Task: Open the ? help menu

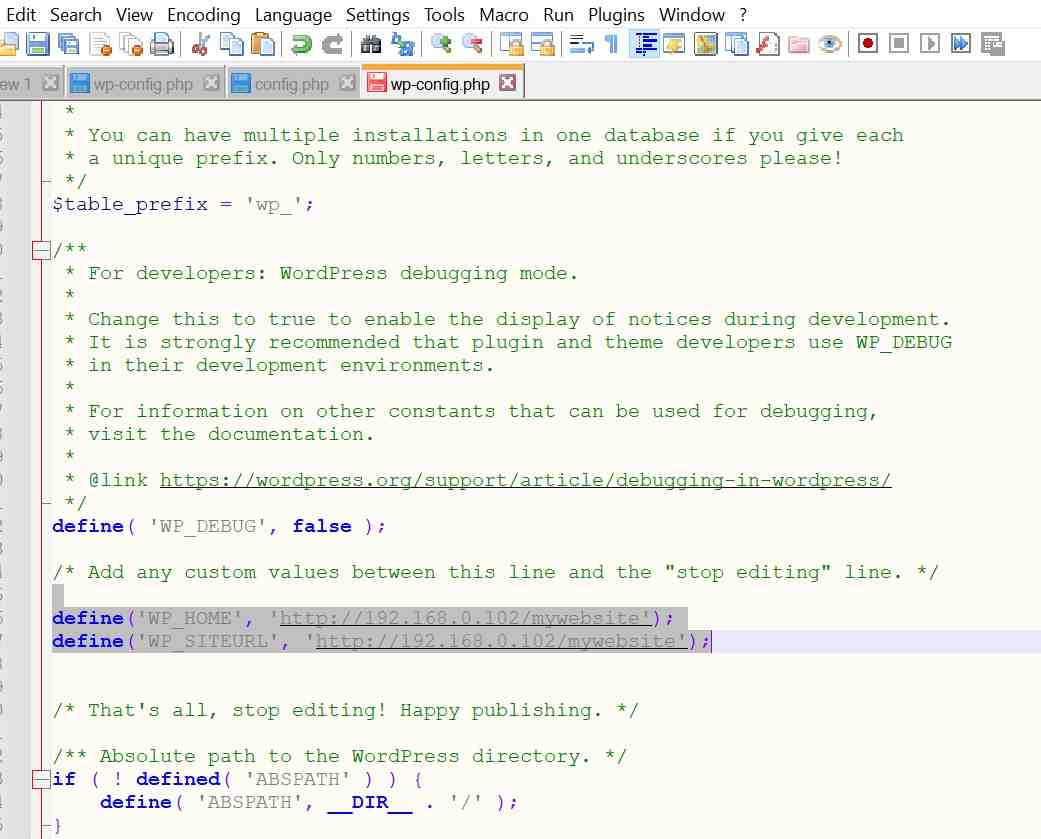Action: [743, 14]
